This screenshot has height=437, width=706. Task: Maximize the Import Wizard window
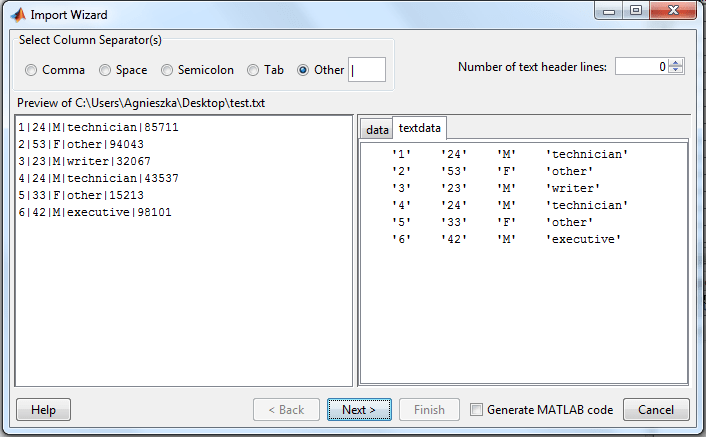(636, 11)
